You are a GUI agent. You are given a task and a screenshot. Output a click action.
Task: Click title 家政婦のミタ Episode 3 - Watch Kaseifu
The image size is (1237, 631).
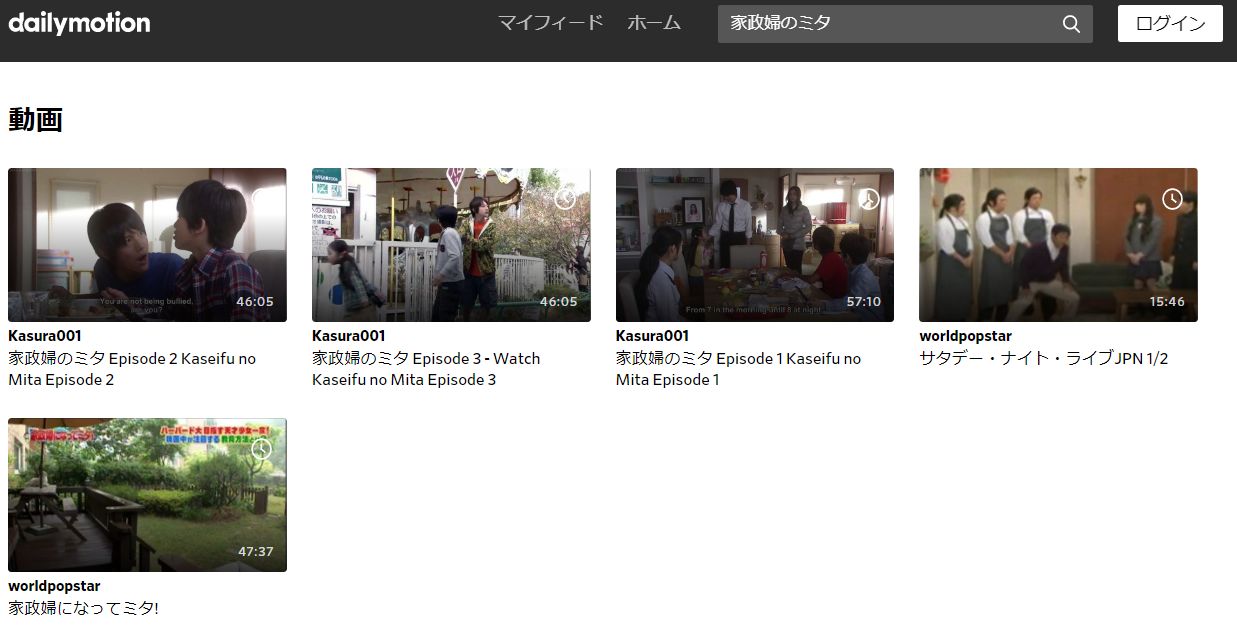point(426,369)
